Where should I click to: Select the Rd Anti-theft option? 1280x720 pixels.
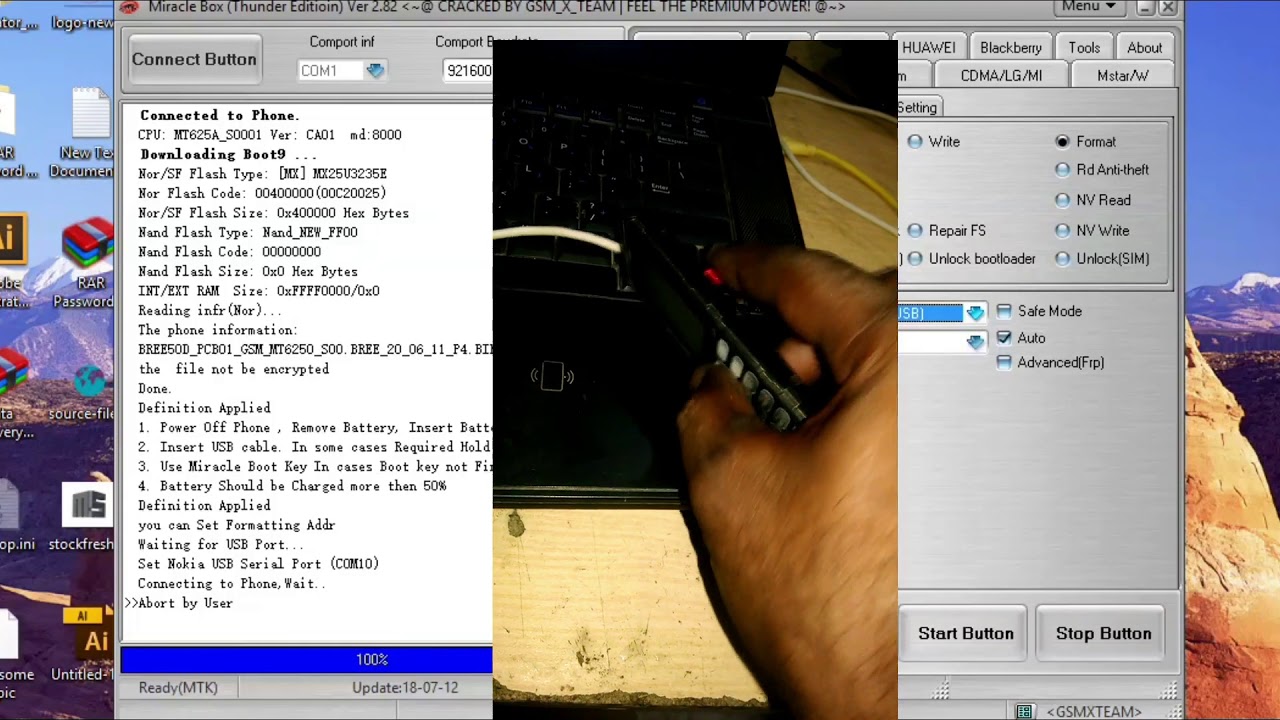1102,170
